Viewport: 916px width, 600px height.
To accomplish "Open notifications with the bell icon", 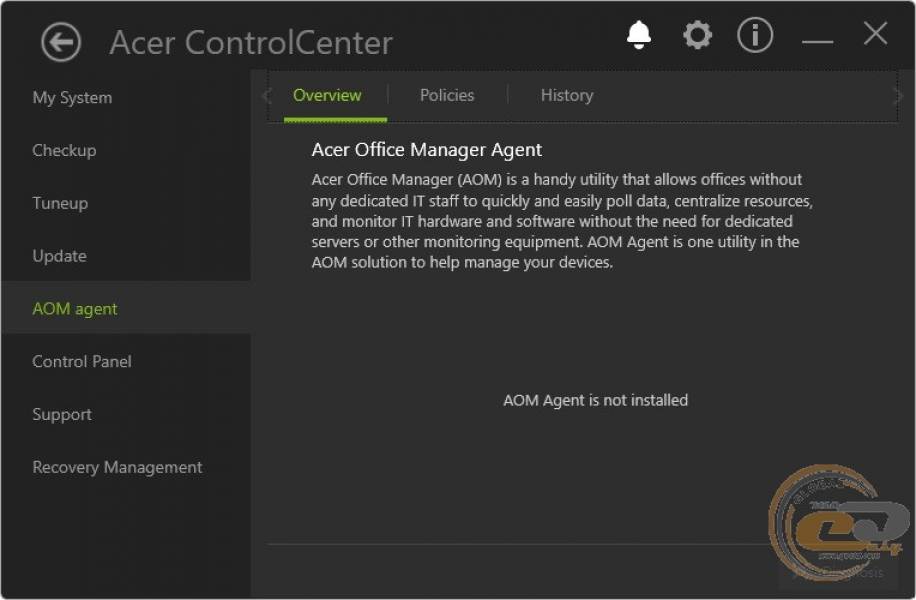I will pos(639,35).
